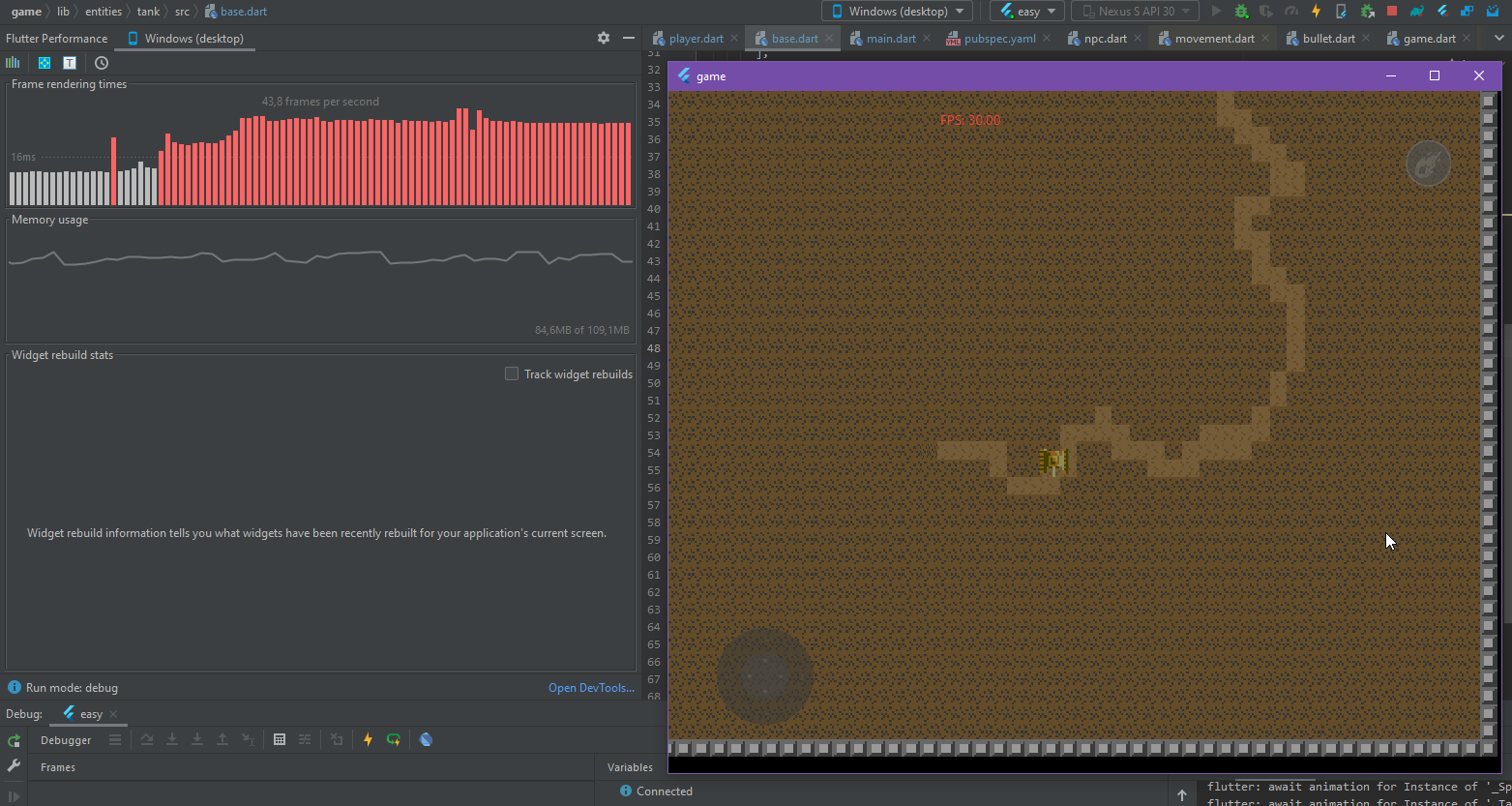Click the green Debug bug icon
The image size is (1512, 806).
coord(1241,12)
